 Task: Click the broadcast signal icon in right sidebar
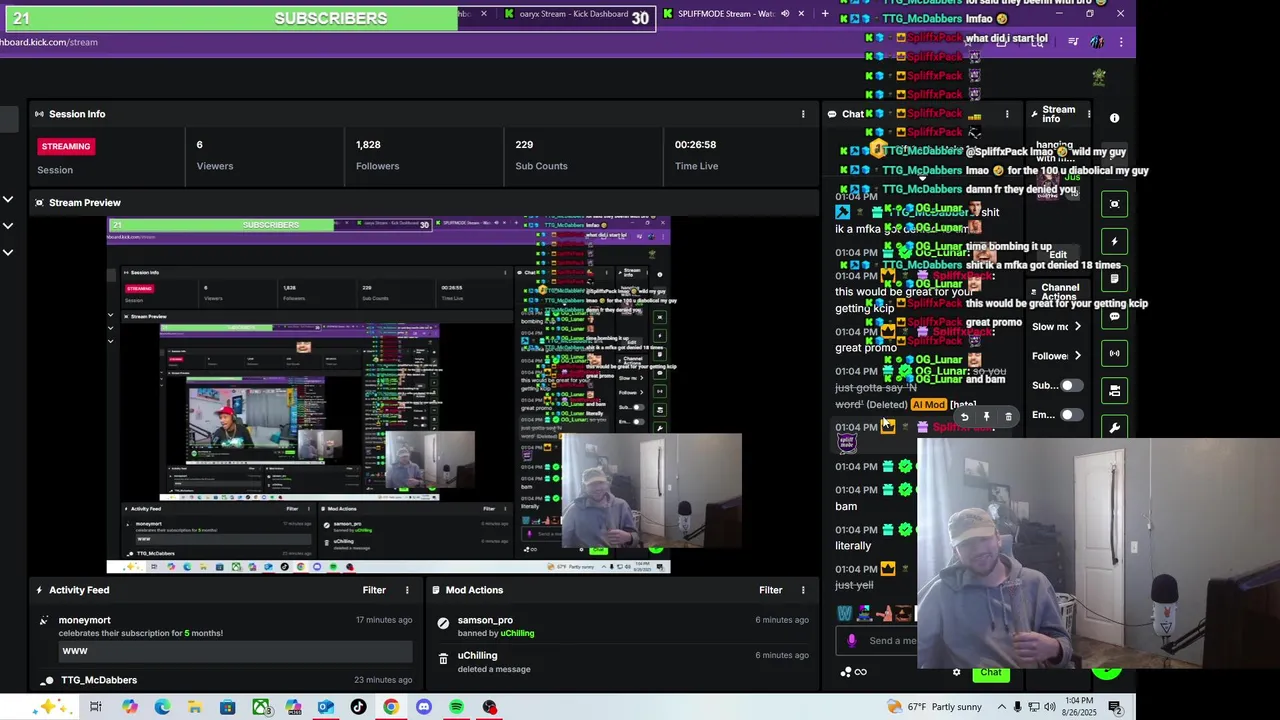pyautogui.click(x=1114, y=353)
